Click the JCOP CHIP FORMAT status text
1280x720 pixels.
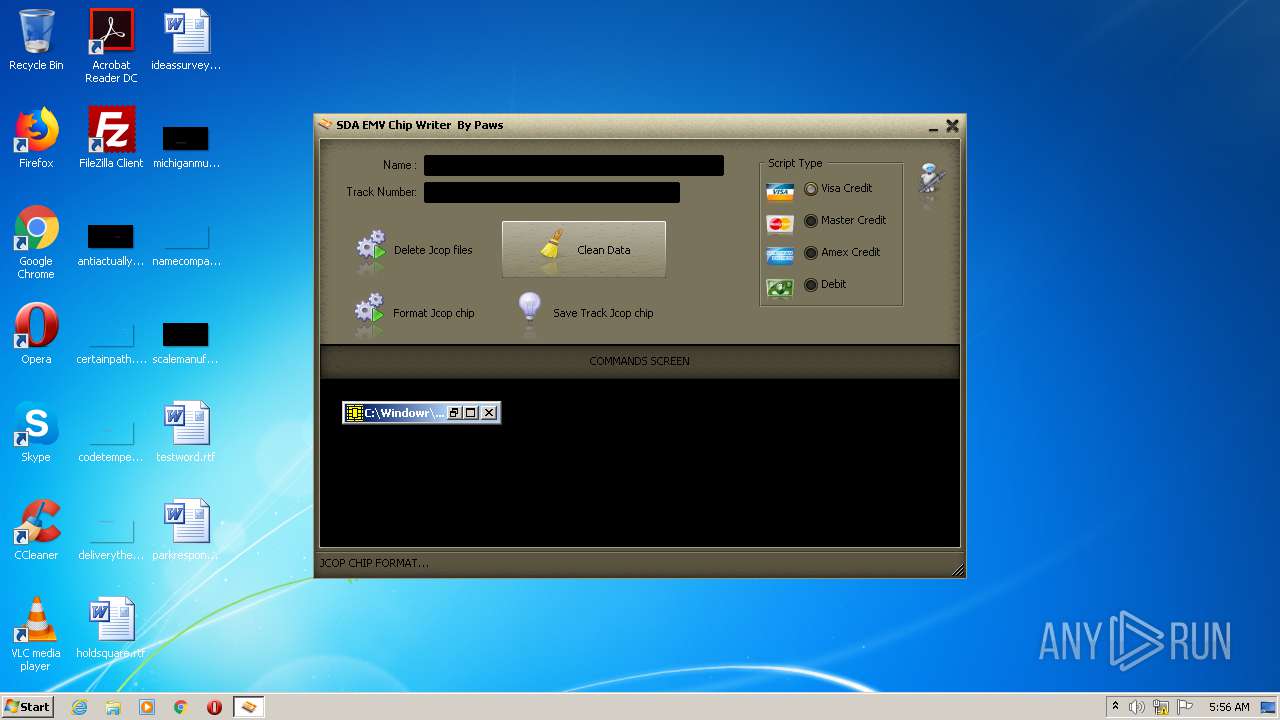click(374, 563)
